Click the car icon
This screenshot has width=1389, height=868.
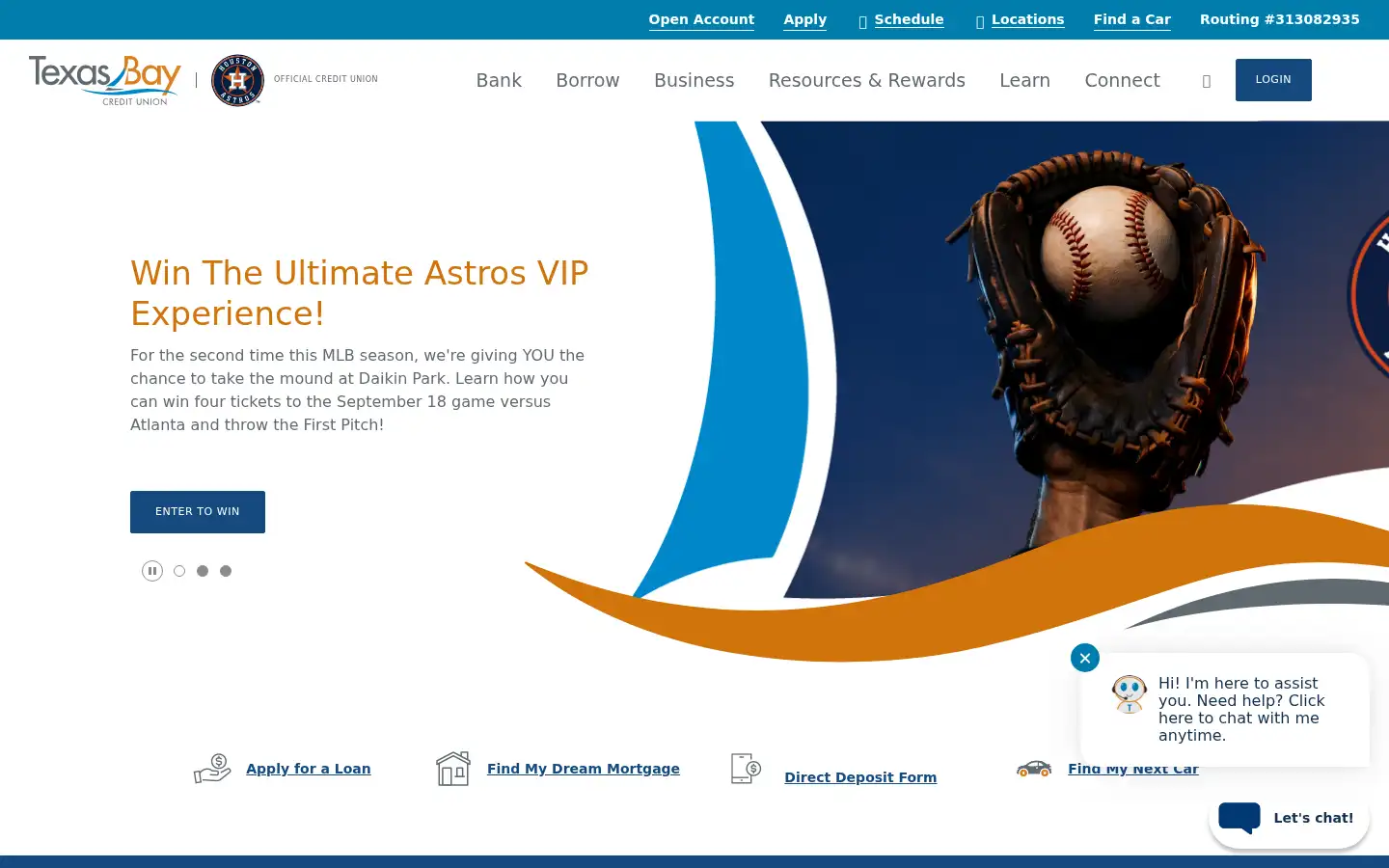coord(1034,769)
